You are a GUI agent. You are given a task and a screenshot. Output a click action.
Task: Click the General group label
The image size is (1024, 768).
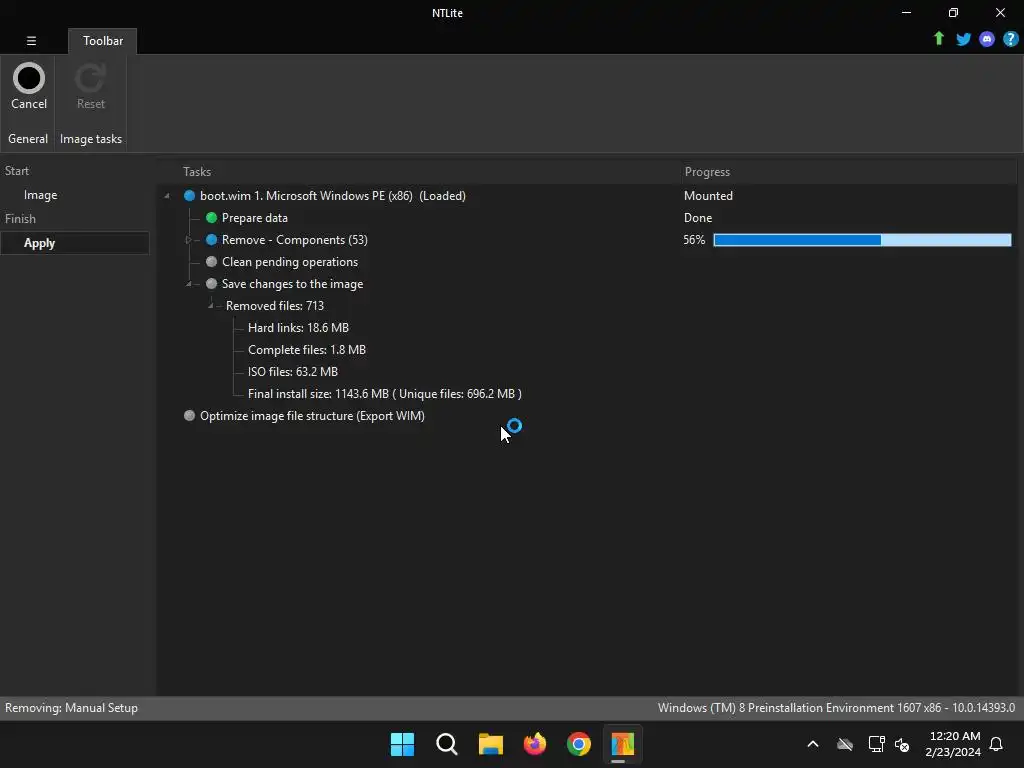click(x=28, y=139)
